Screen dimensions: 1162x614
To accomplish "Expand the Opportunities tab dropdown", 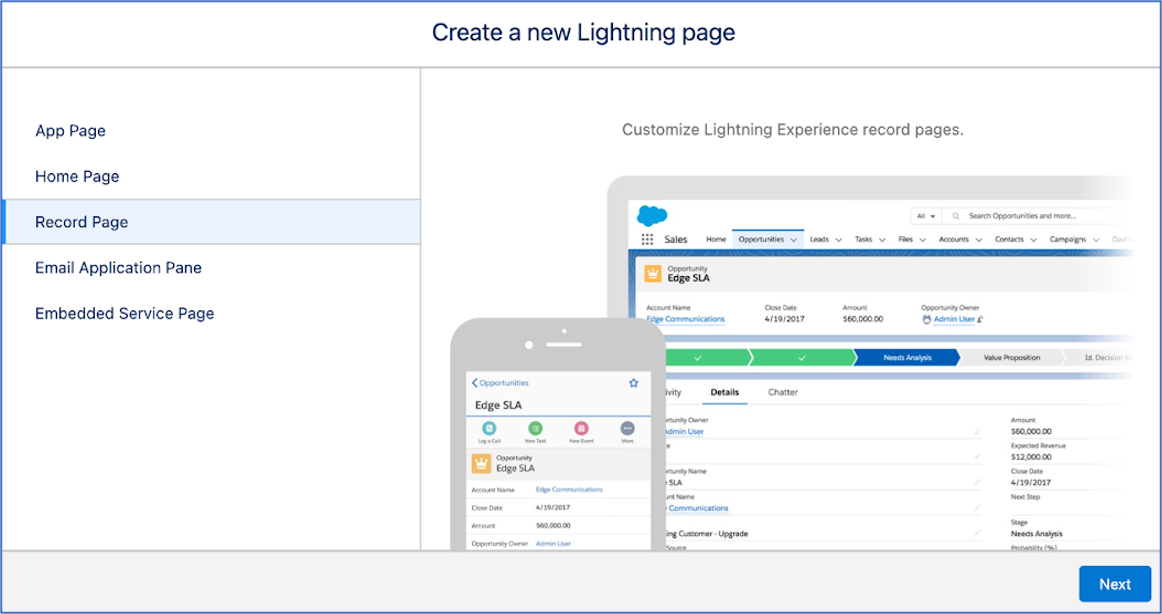I will [793, 240].
